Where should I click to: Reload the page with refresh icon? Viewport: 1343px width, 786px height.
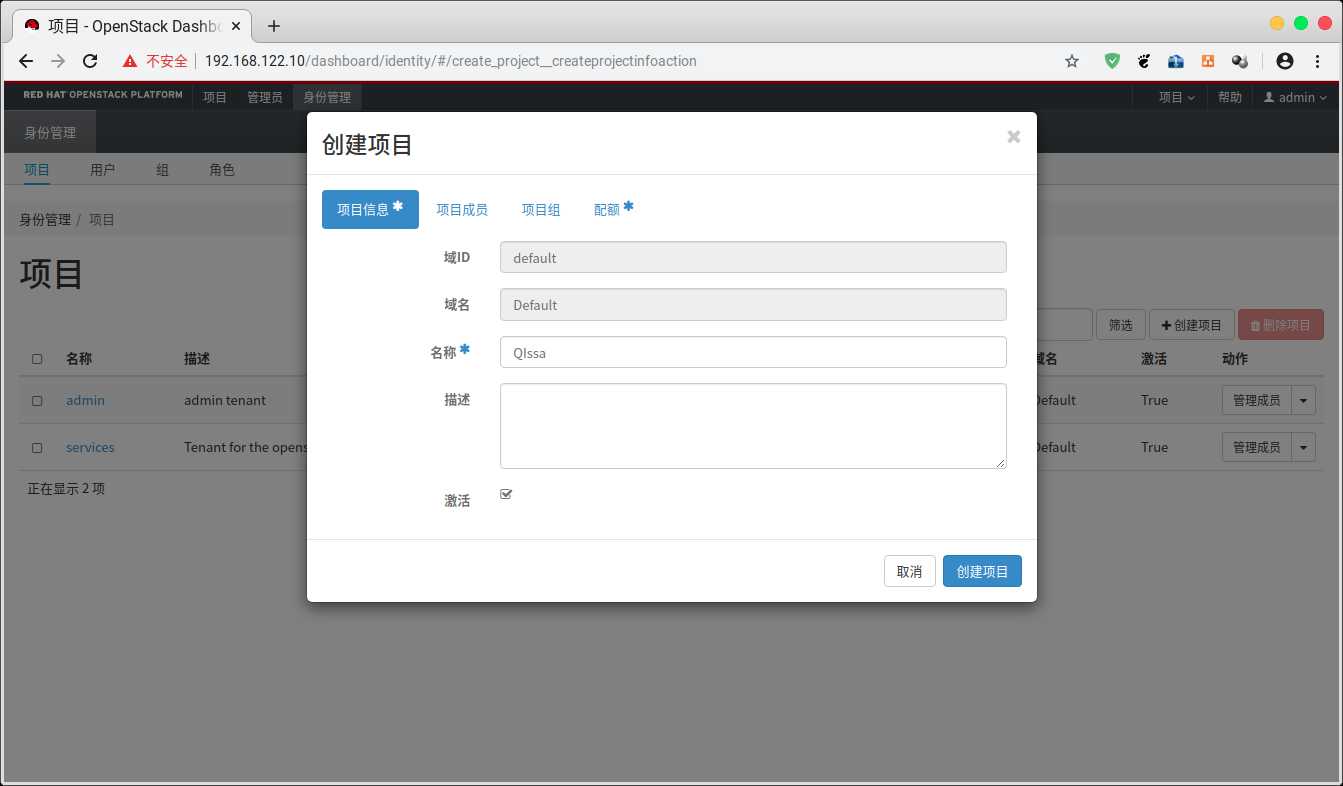(90, 61)
